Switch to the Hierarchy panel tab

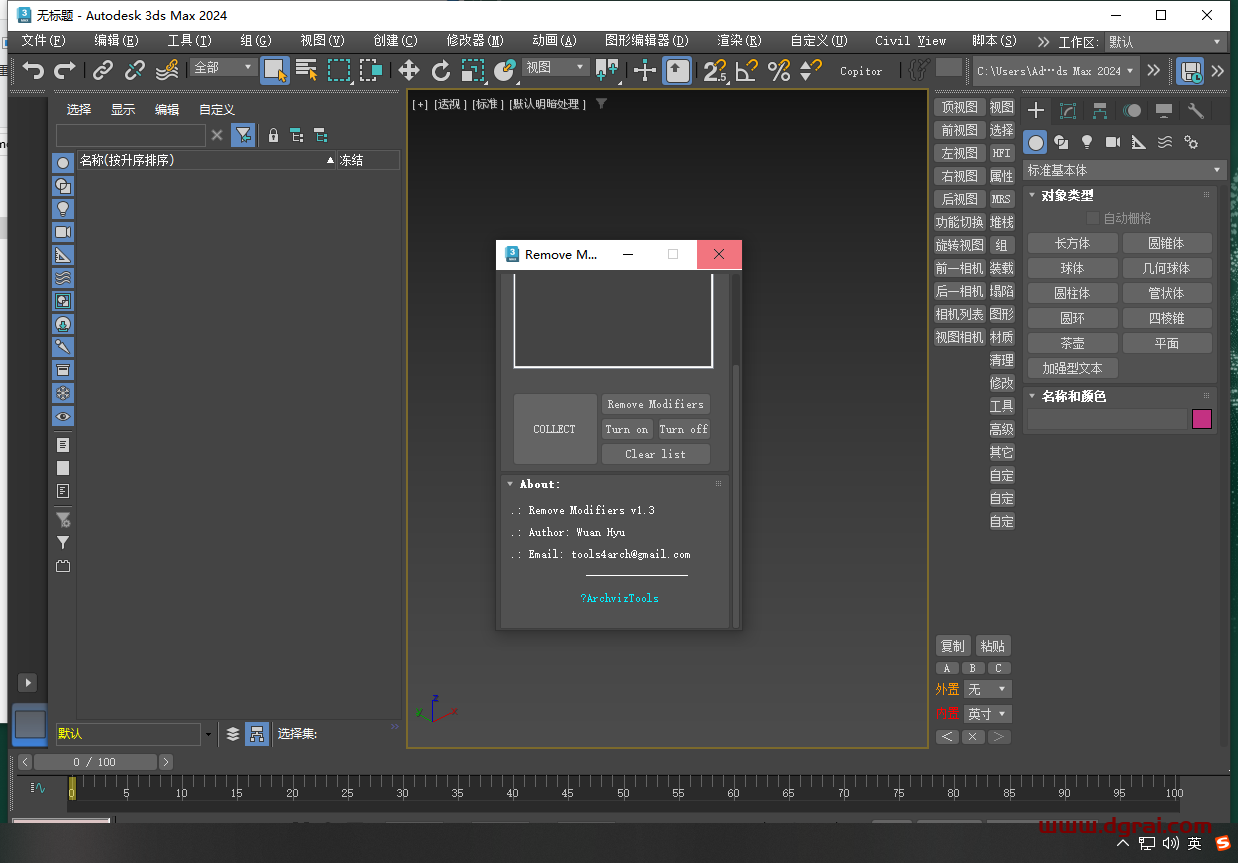coord(1100,111)
